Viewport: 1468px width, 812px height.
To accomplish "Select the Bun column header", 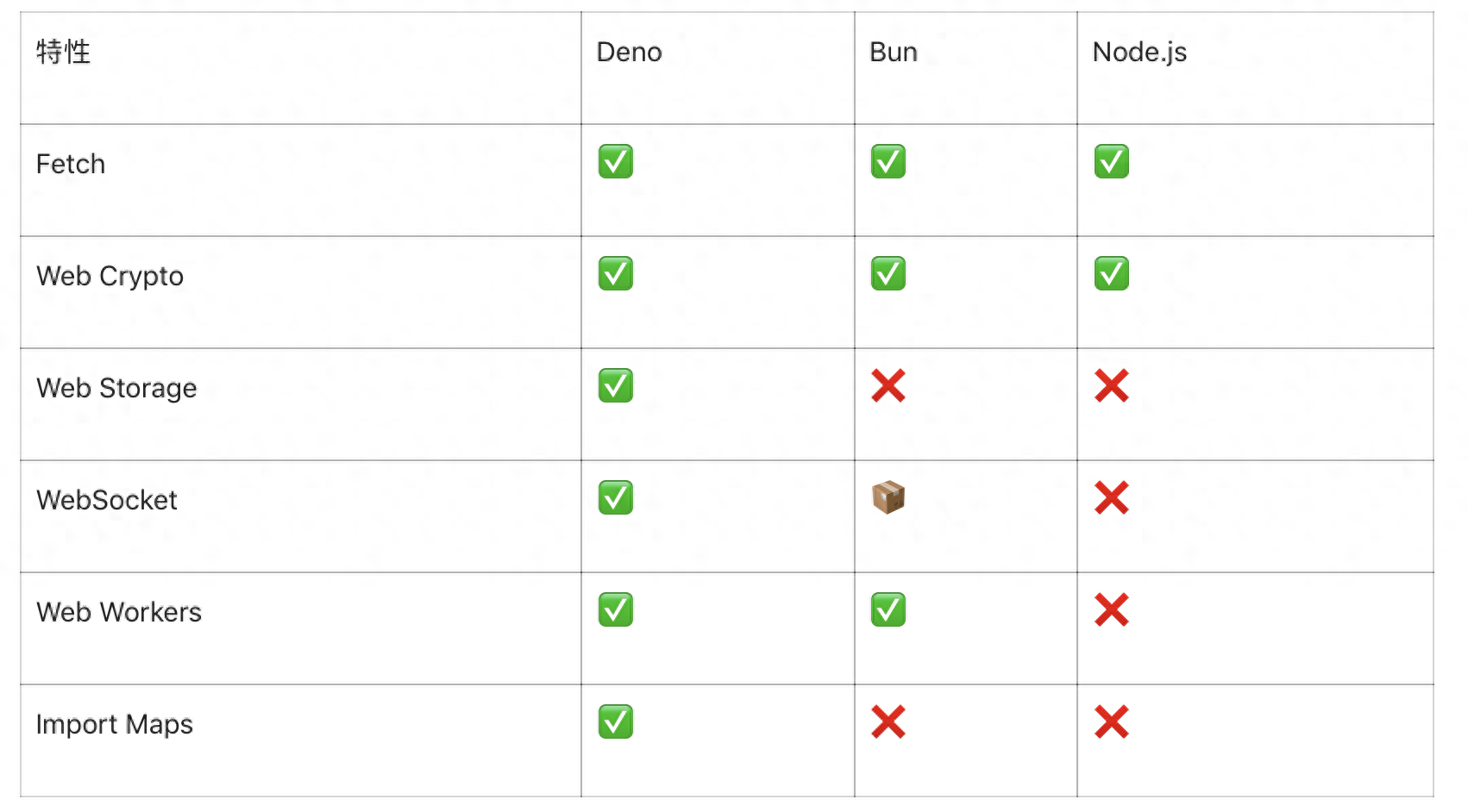I will (894, 53).
